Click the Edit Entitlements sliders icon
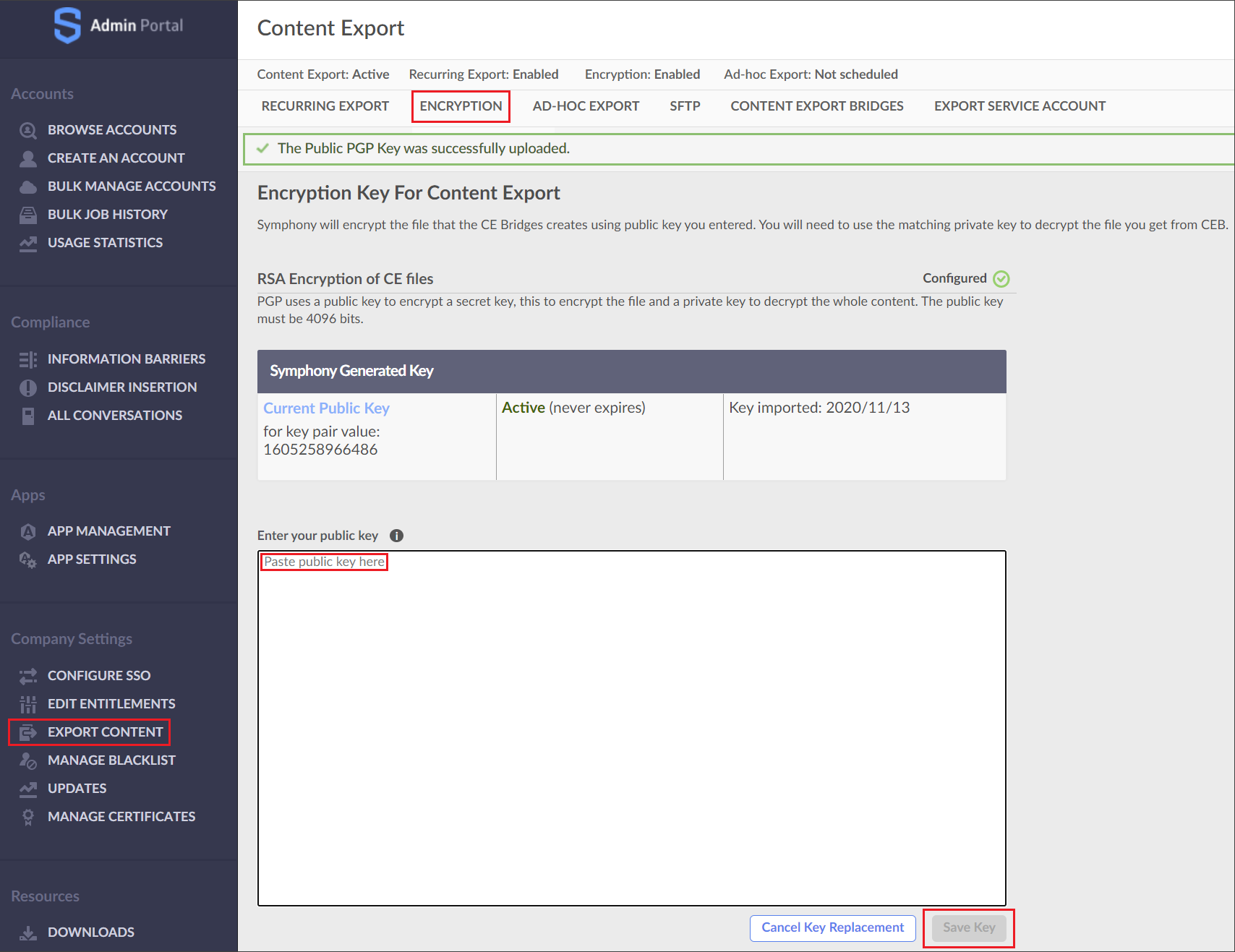Viewport: 1235px width, 952px height. click(28, 704)
